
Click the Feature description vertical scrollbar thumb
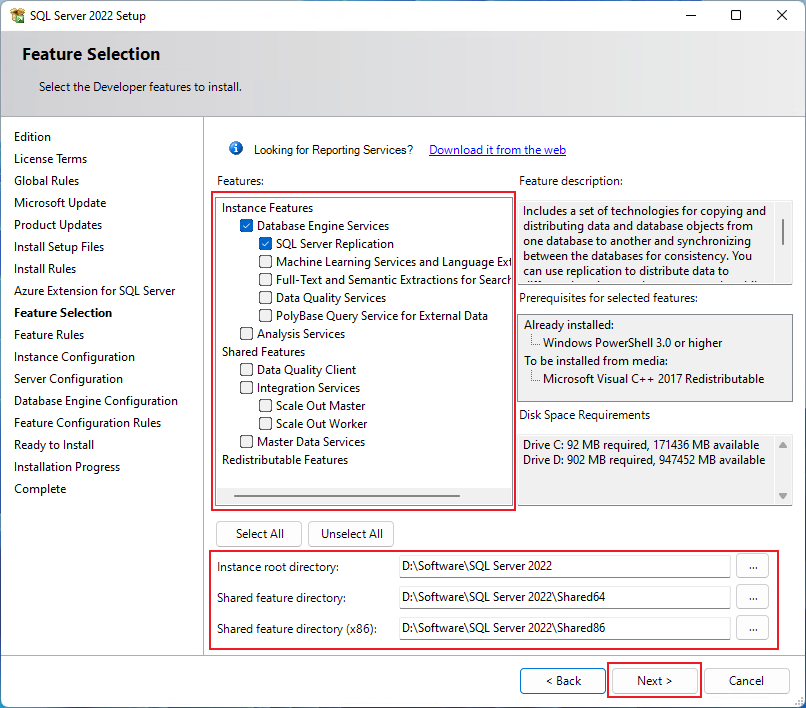tap(783, 231)
